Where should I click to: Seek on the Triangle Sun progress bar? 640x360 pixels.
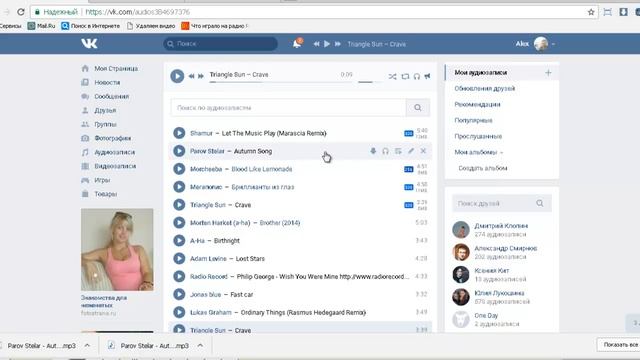(x=281, y=82)
